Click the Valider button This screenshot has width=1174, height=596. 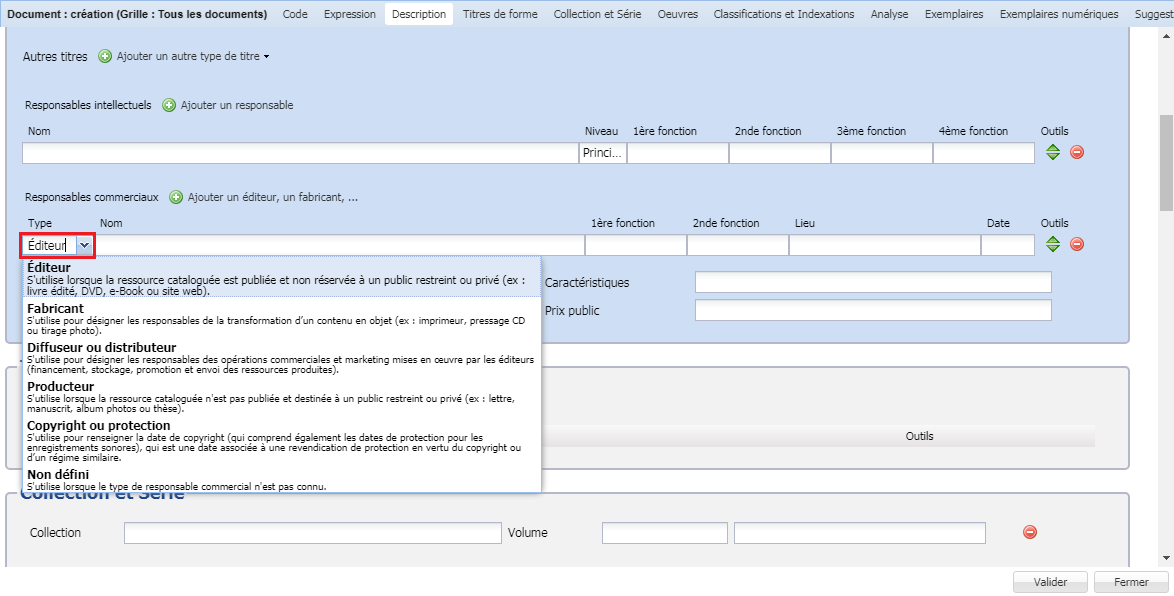click(1050, 582)
